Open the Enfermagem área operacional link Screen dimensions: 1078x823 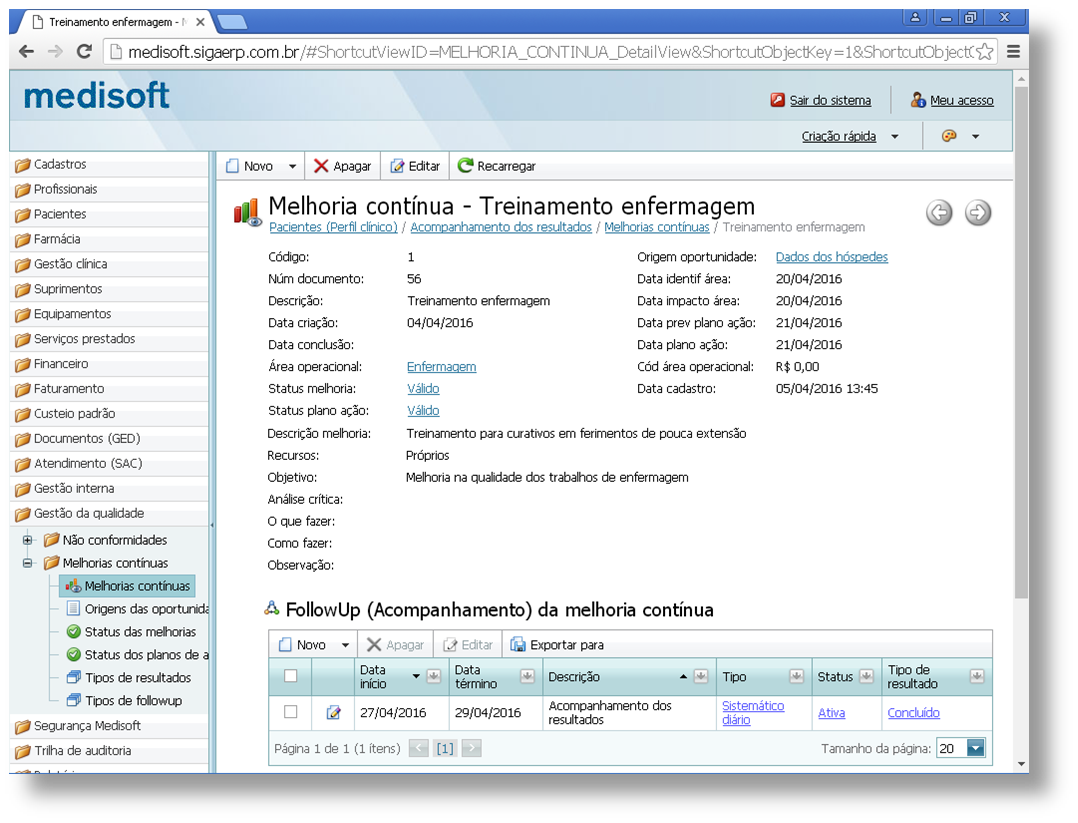click(x=441, y=367)
